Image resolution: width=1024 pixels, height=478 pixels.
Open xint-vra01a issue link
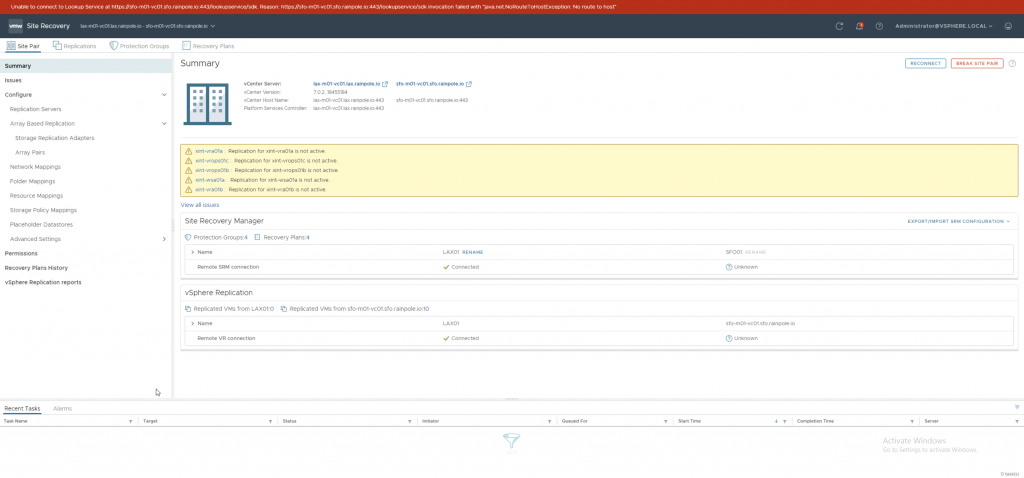[209, 151]
